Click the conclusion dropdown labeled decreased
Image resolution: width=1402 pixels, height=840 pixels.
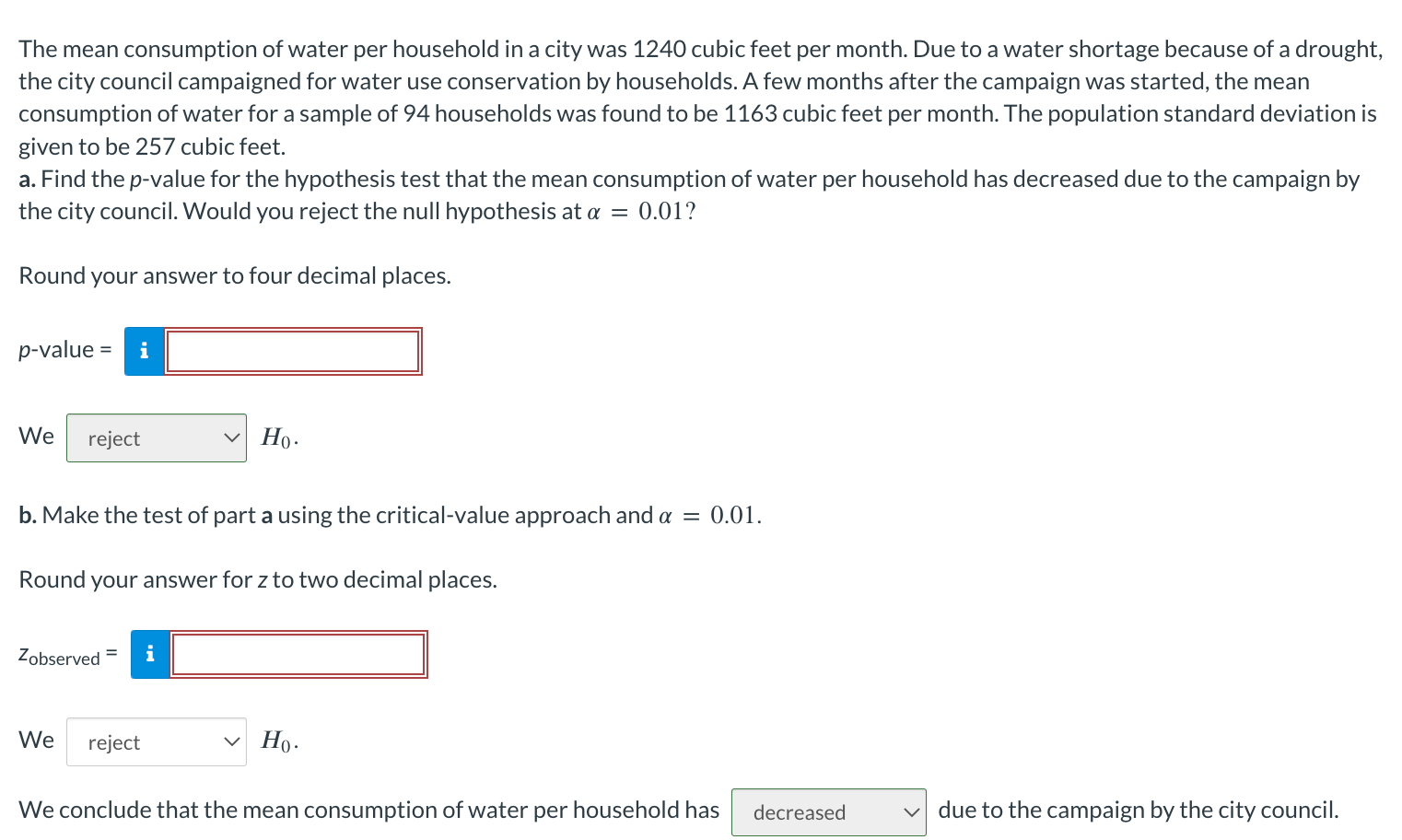[x=828, y=811]
